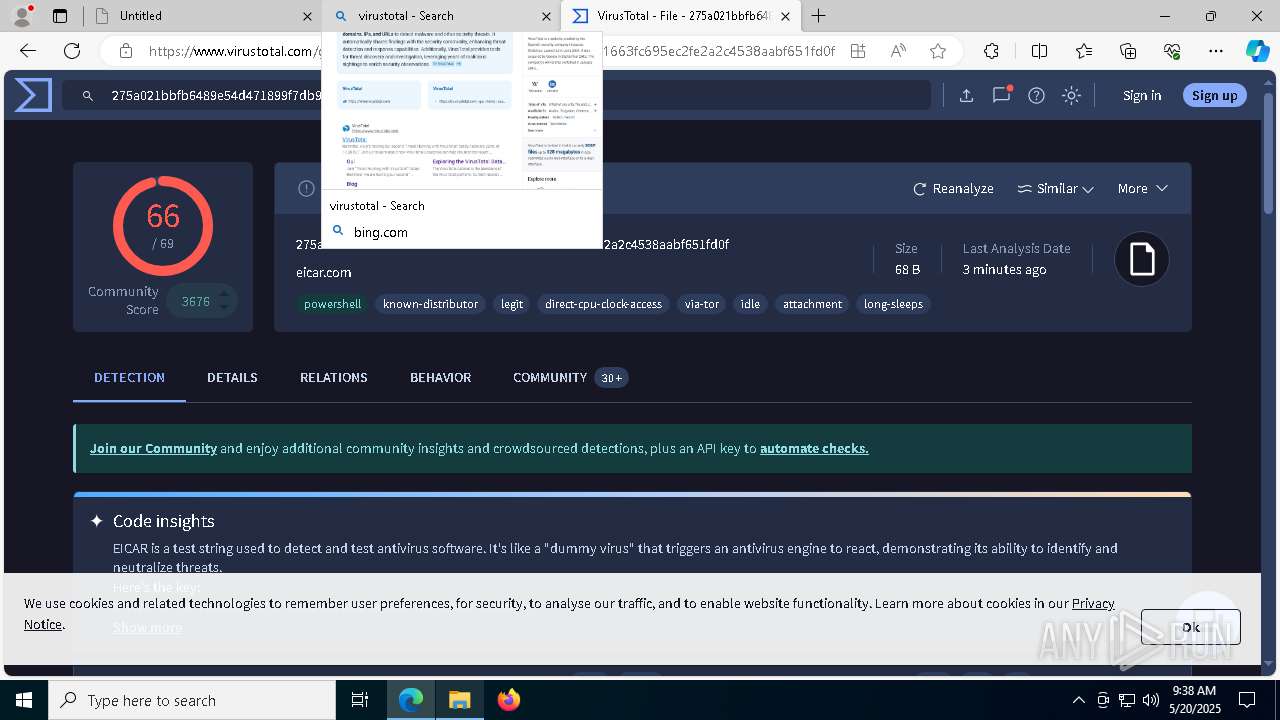Refresh the current page
The image size is (1280, 720).
(72, 51)
